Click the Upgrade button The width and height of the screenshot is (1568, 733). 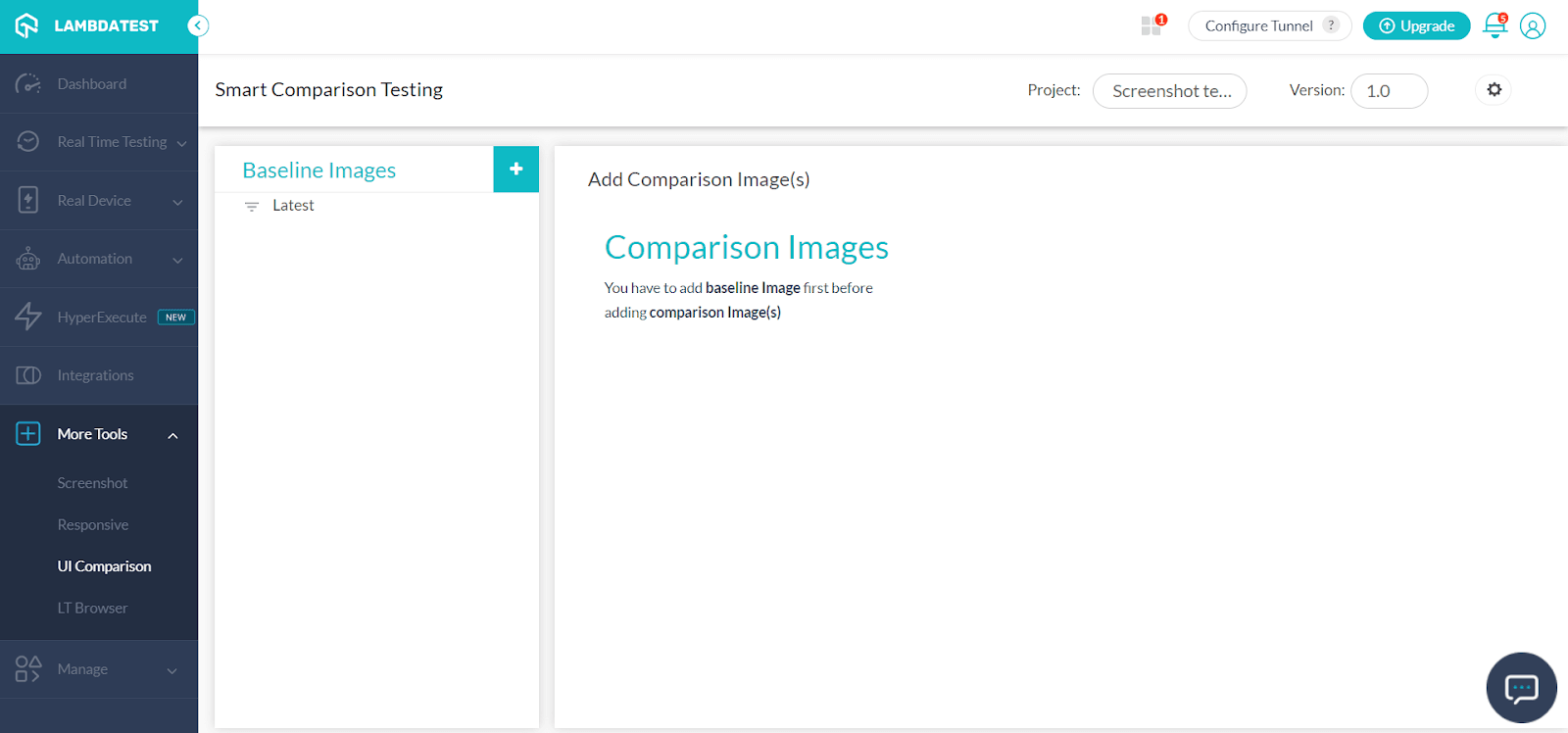pos(1416,25)
